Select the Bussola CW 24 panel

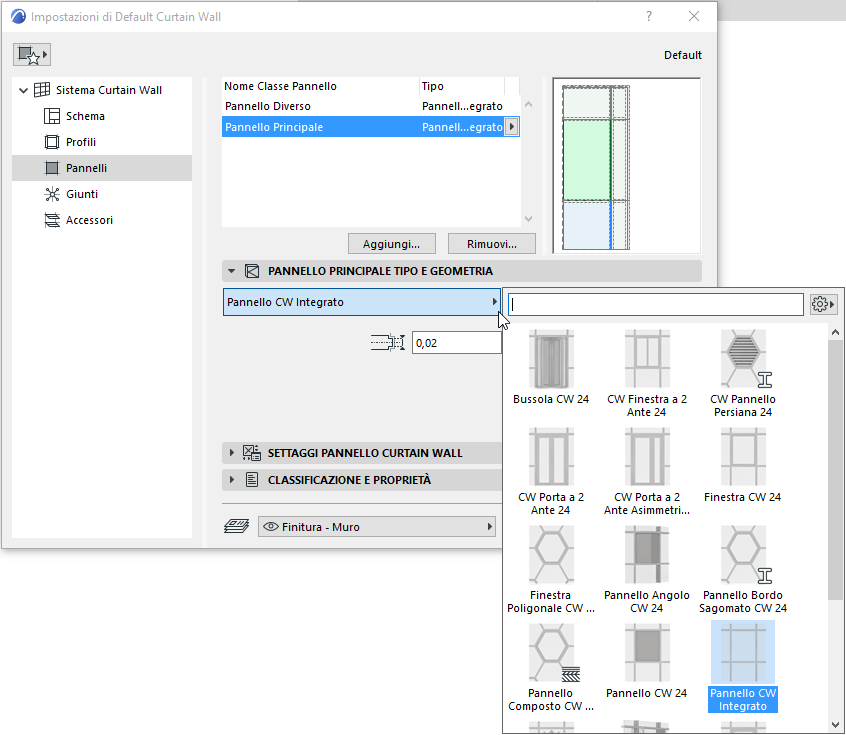pos(551,368)
